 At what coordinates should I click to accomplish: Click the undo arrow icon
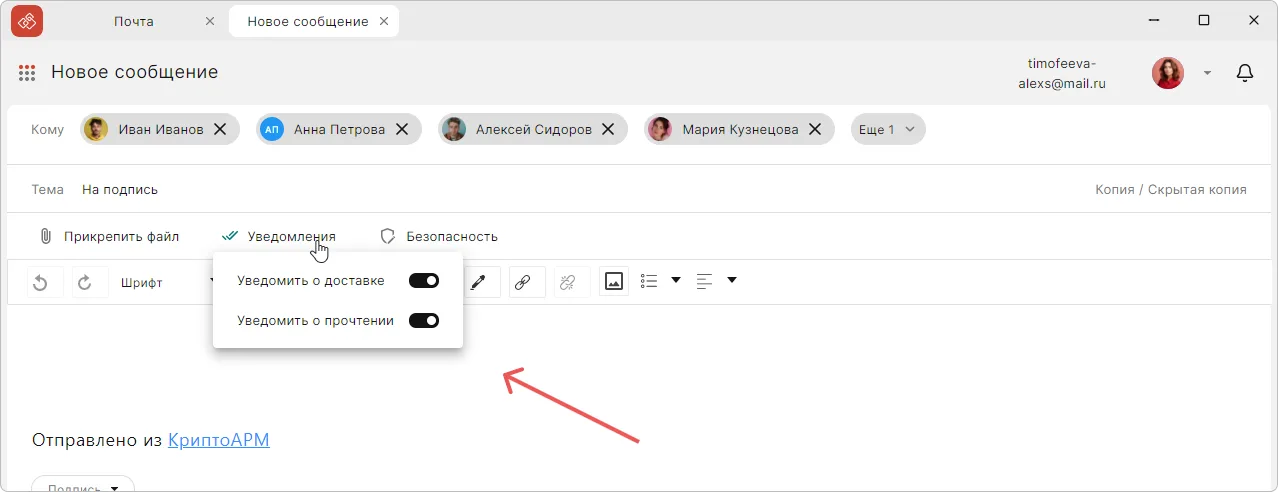41,283
